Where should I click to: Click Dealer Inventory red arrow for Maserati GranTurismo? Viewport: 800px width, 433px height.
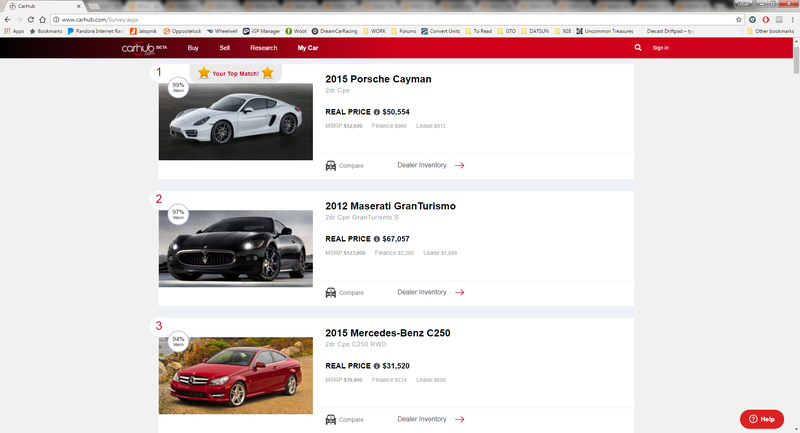(x=460, y=292)
